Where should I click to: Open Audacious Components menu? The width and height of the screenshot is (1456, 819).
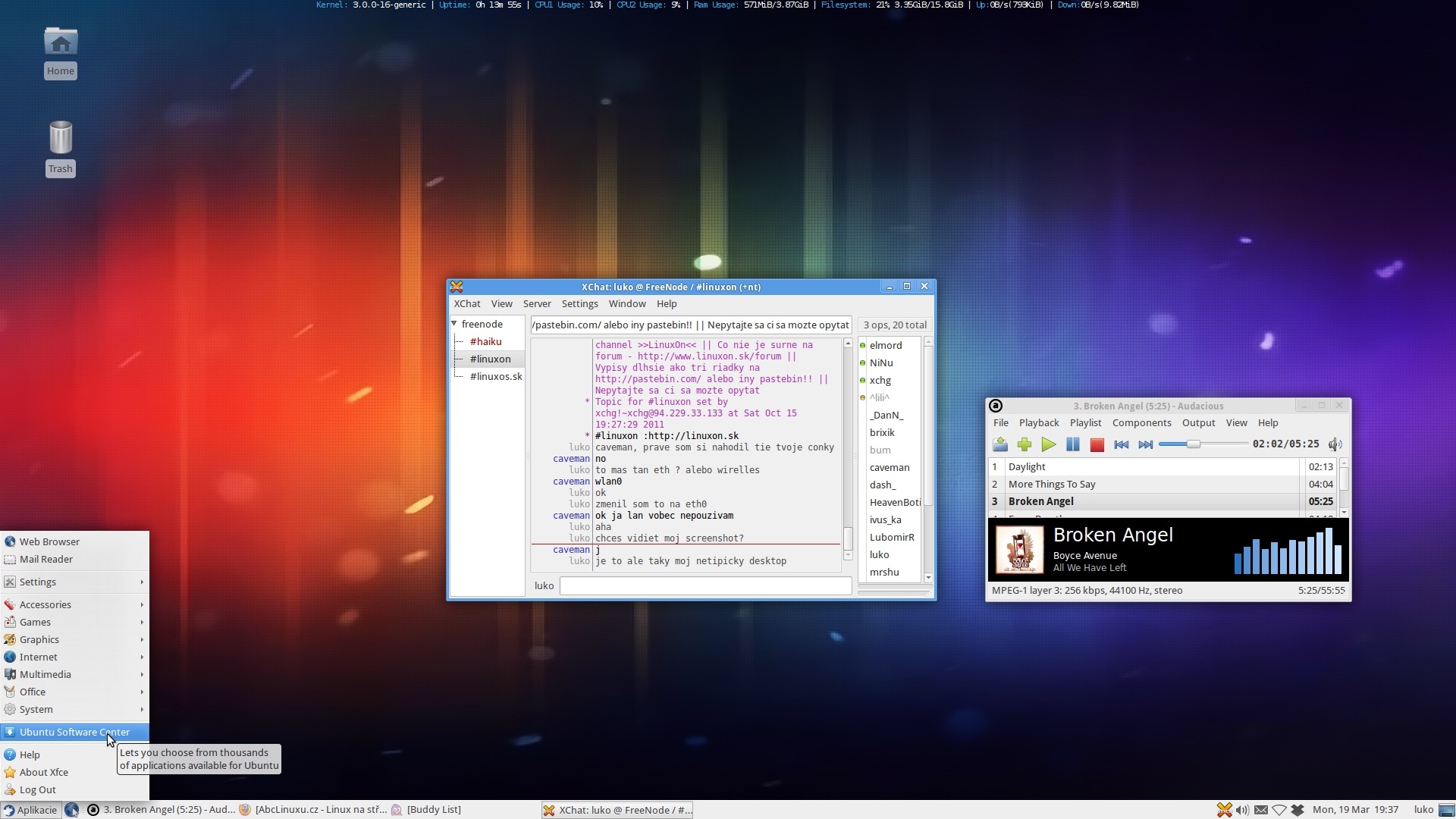tap(1142, 423)
